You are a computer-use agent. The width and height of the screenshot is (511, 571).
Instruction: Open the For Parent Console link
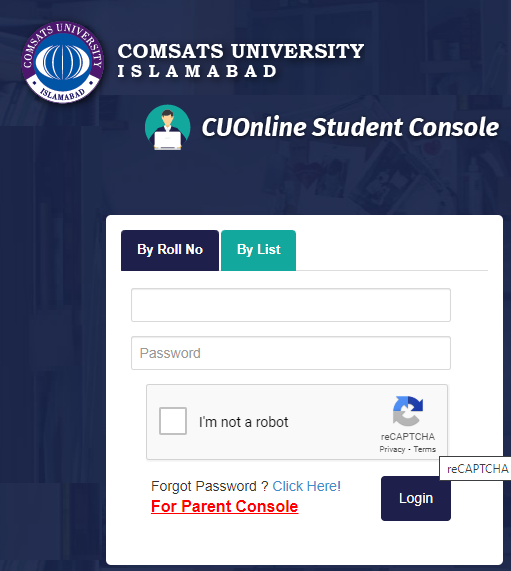pos(224,506)
